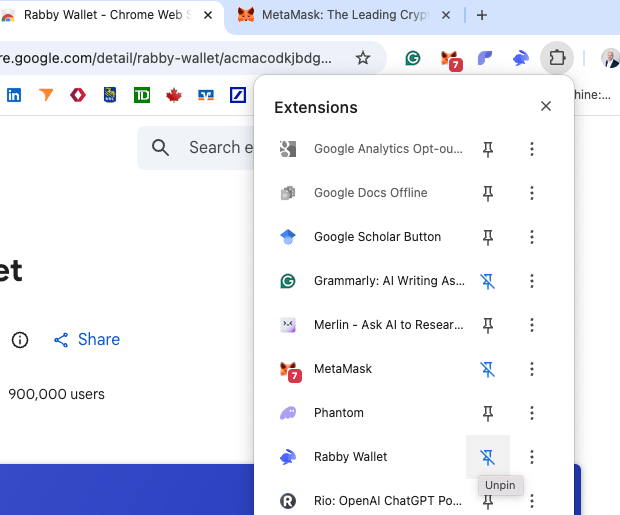The width and height of the screenshot is (620, 515).
Task: Pin Google Docs Offline extension
Action: click(x=488, y=193)
